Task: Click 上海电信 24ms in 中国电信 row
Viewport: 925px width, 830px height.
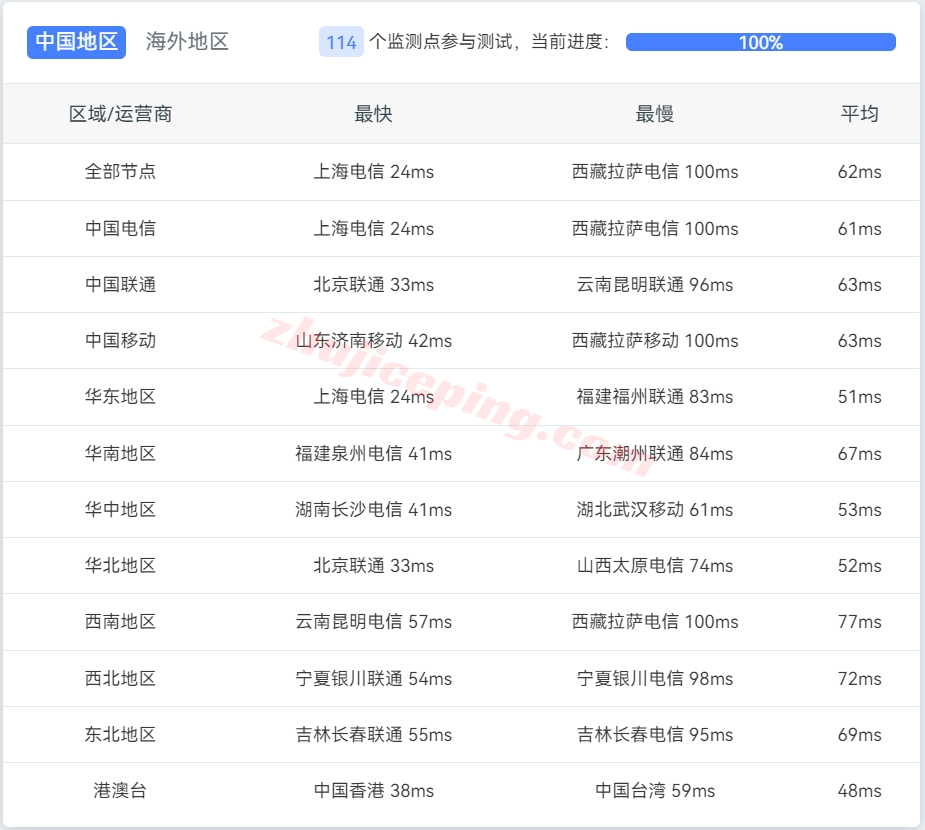Action: tap(373, 228)
